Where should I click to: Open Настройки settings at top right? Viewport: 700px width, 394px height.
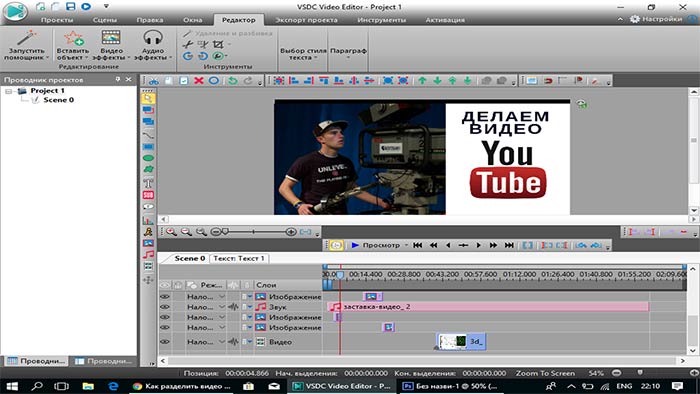656,19
